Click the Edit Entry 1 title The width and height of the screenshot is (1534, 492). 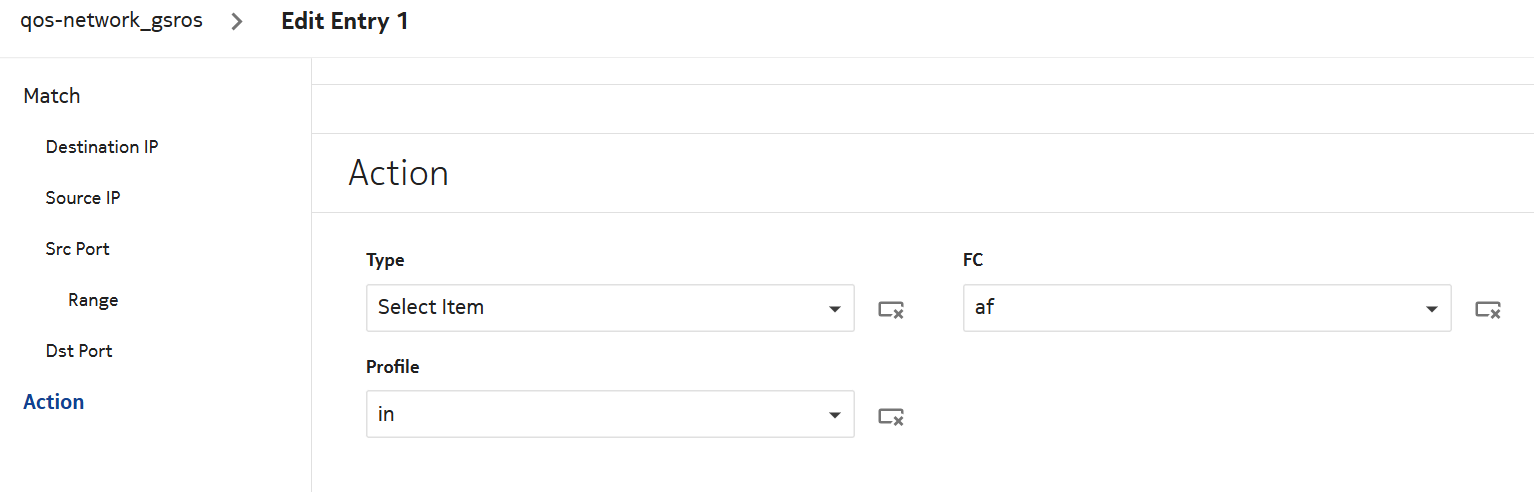pyautogui.click(x=345, y=22)
